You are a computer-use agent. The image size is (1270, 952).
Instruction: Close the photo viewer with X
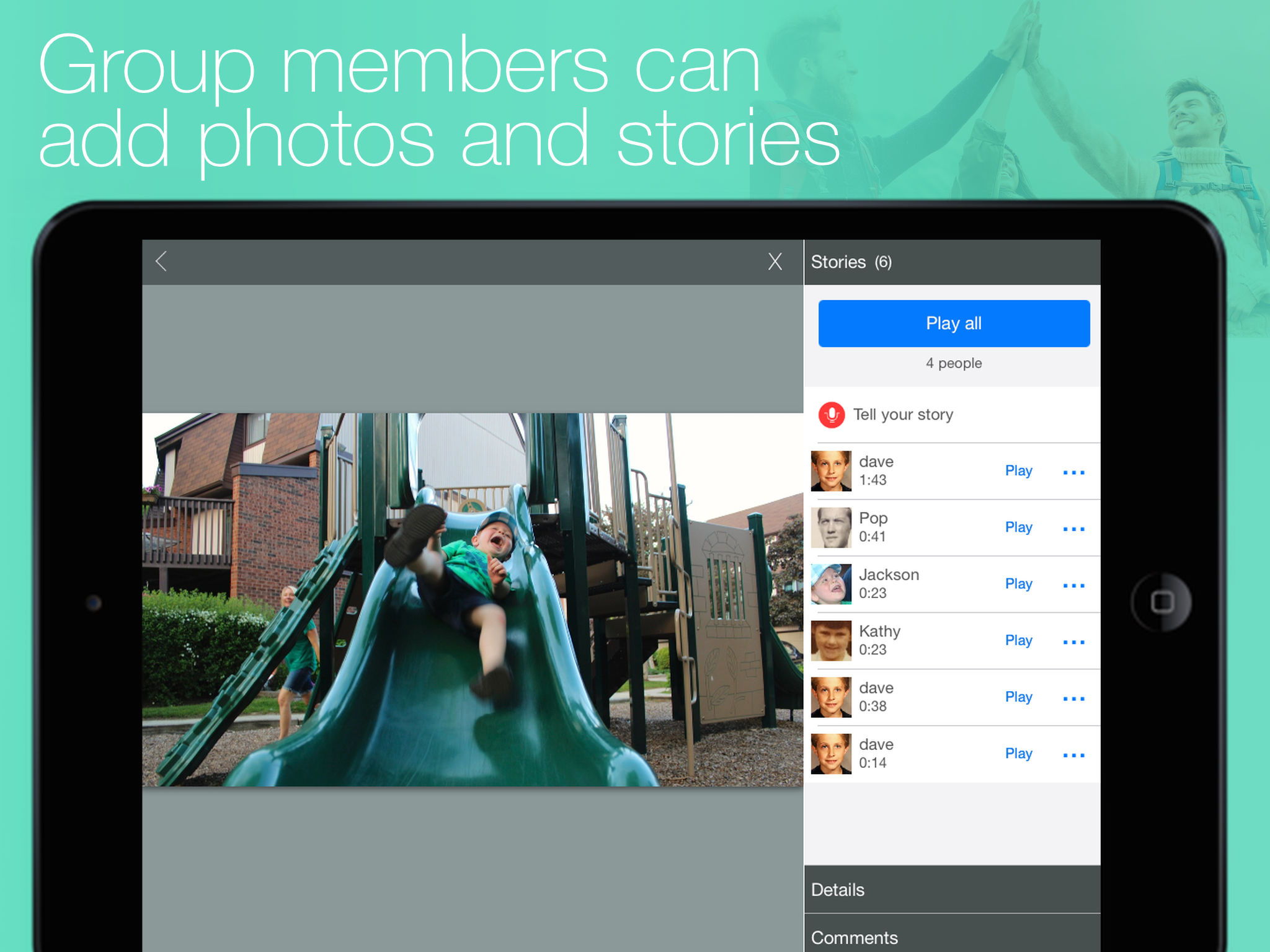click(x=775, y=262)
